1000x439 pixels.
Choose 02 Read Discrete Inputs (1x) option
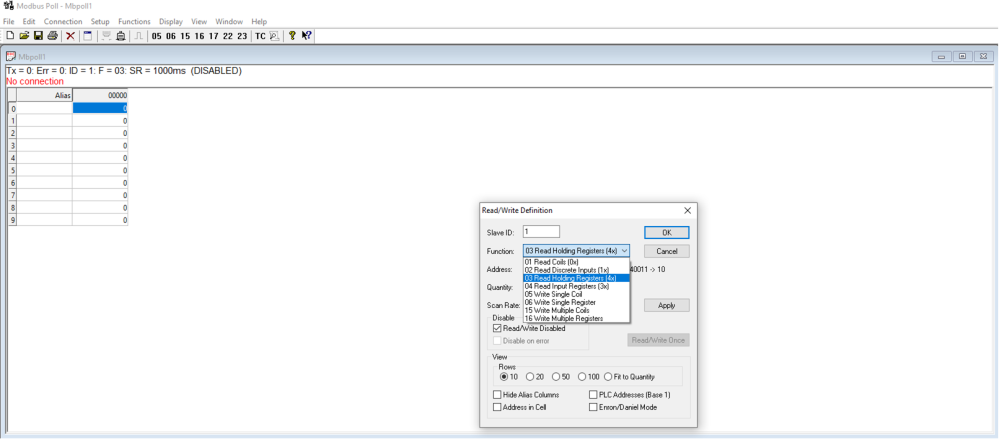tap(577, 270)
